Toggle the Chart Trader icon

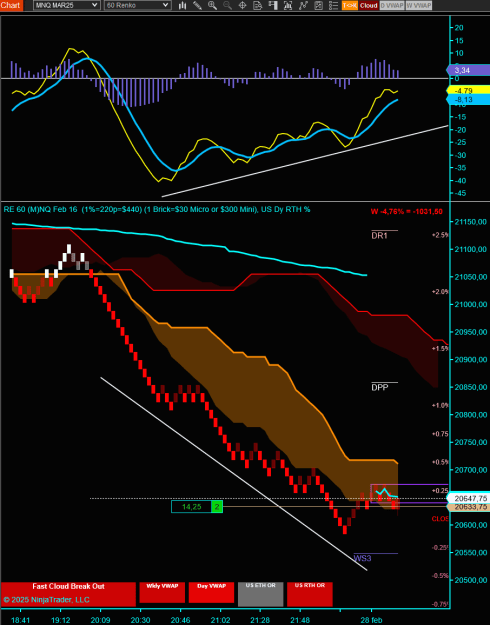point(273,5)
